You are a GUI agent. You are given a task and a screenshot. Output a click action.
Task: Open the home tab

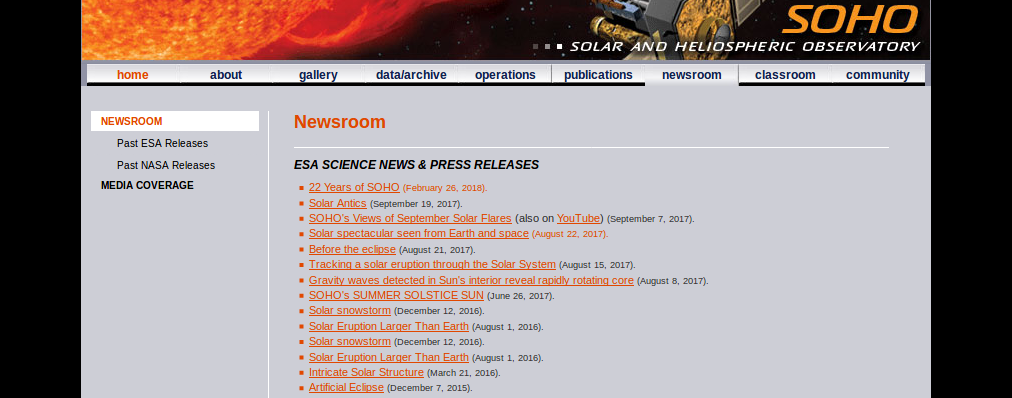pyautogui.click(x=132, y=75)
